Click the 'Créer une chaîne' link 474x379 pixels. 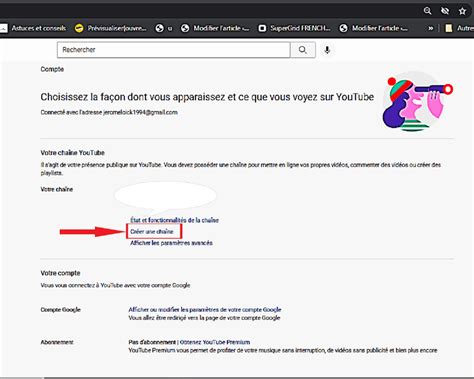point(152,231)
